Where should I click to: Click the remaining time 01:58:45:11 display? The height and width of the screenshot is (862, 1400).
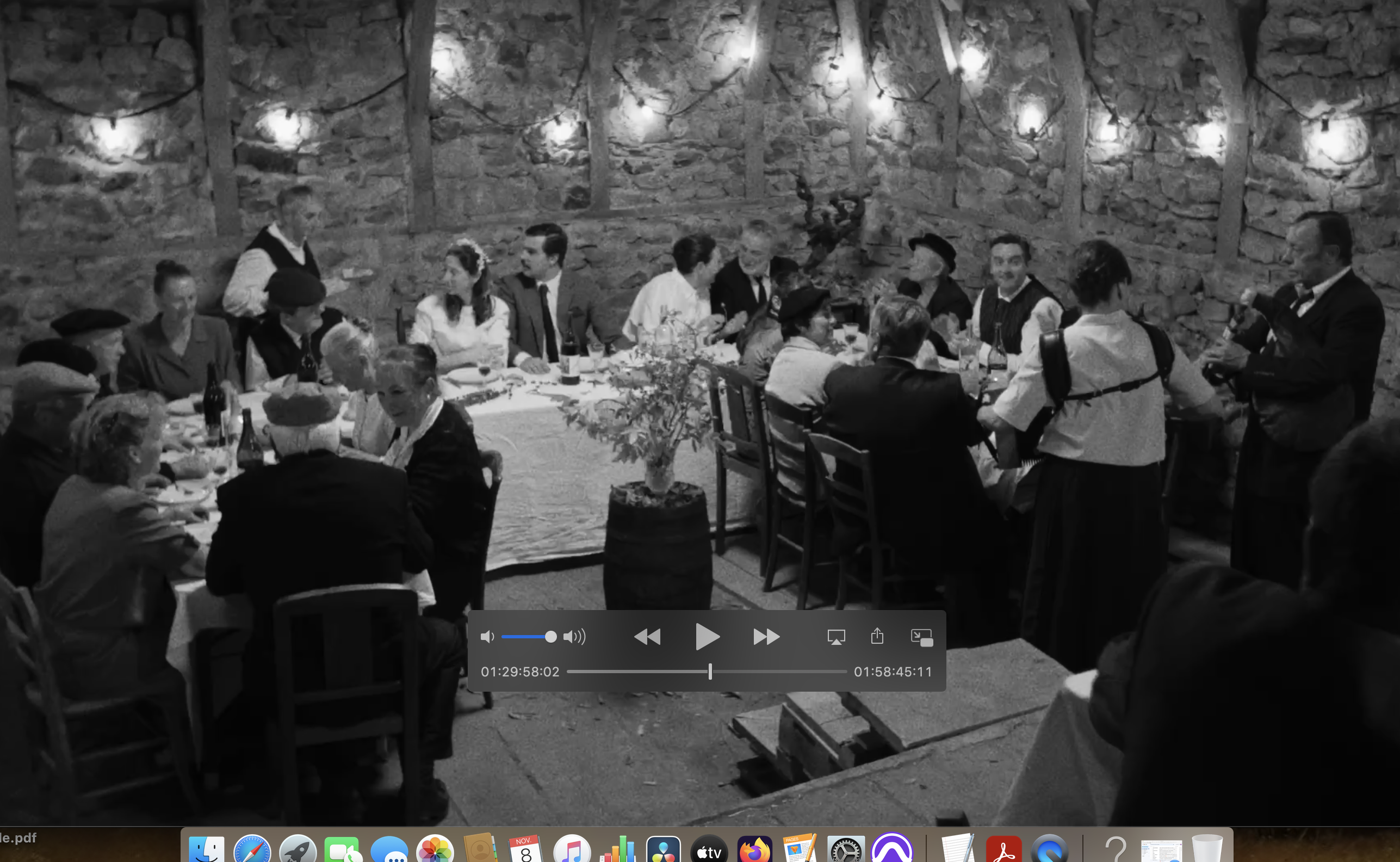pyautogui.click(x=893, y=672)
